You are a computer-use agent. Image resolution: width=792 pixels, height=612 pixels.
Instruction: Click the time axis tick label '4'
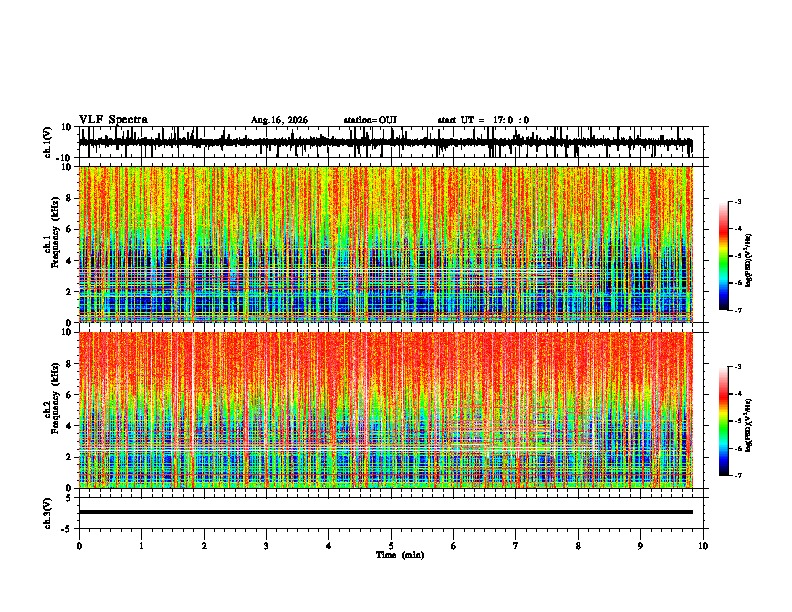pos(329,546)
